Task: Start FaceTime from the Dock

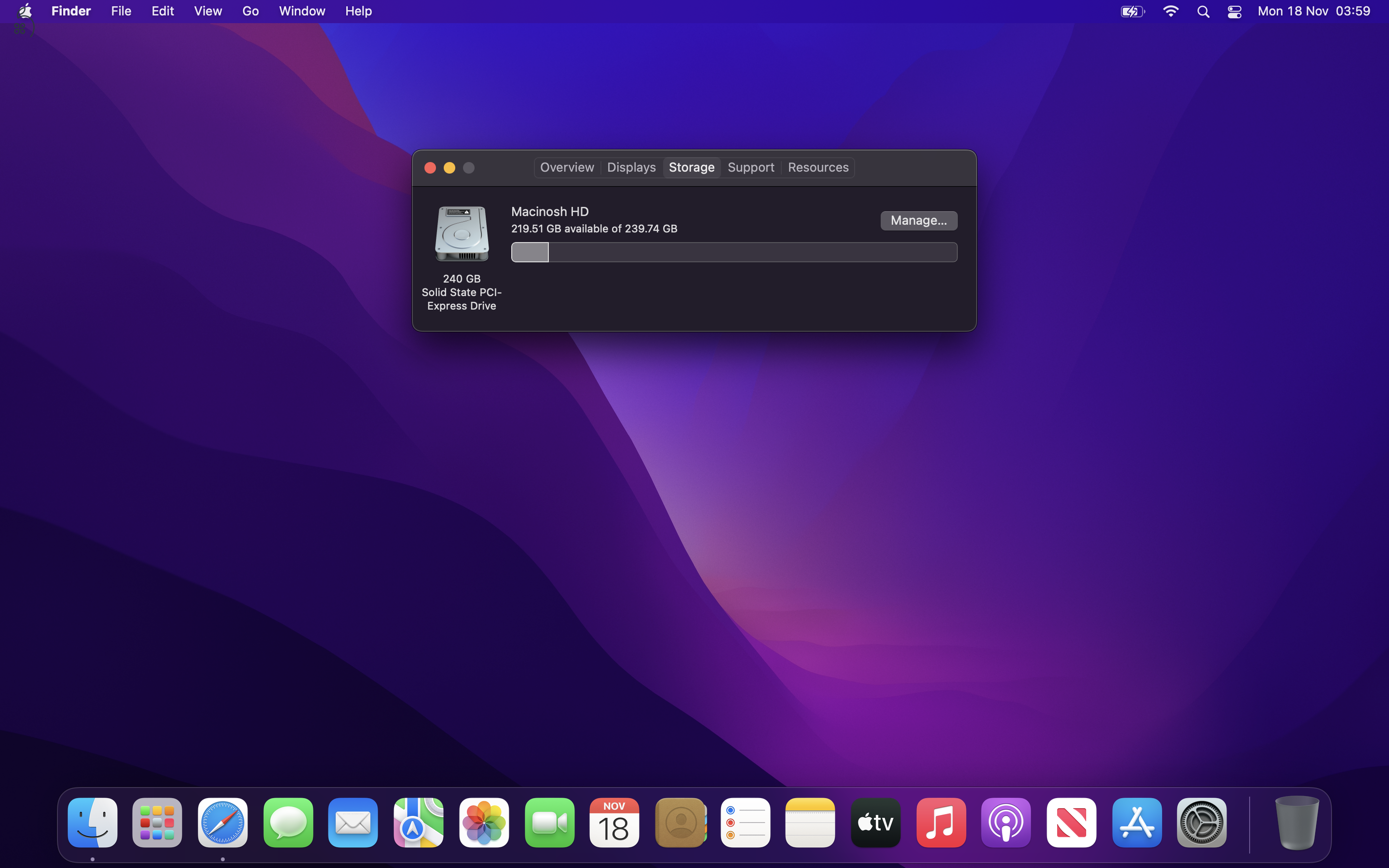Action: (x=549, y=822)
